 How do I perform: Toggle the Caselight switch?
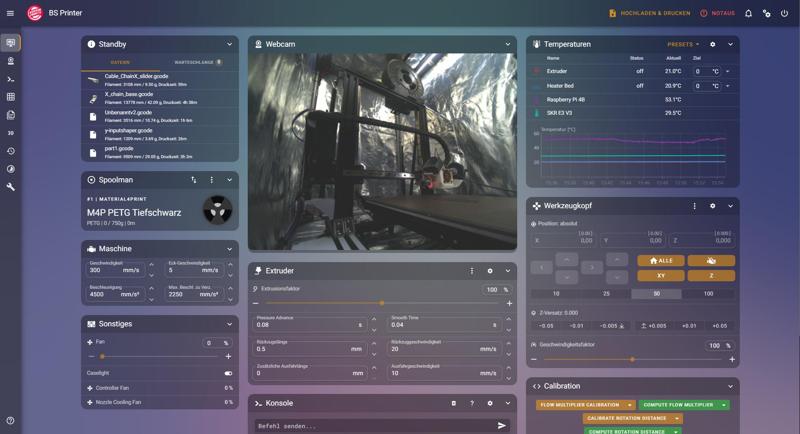(228, 373)
